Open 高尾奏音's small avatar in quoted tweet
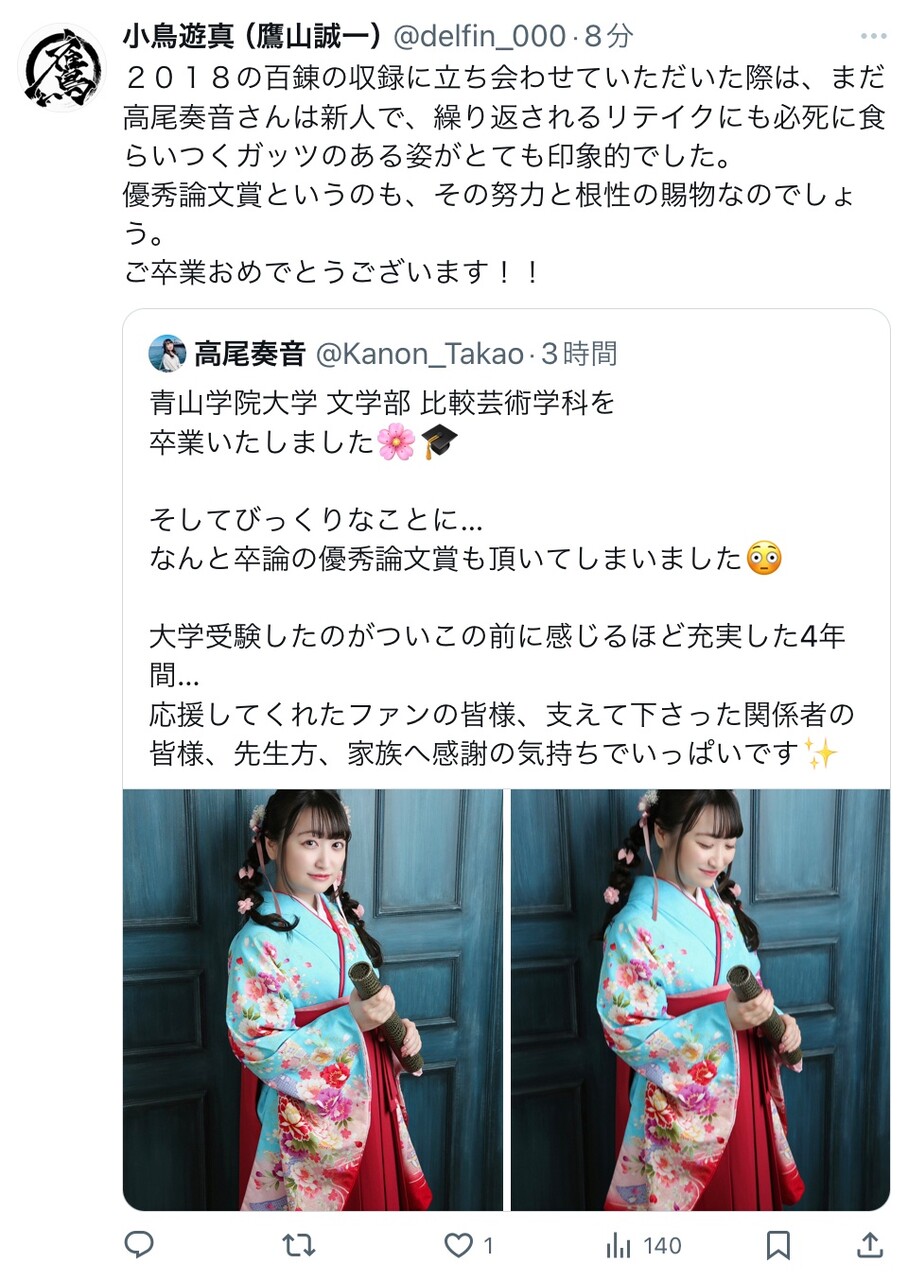The height and width of the screenshot is (1280, 908). pyautogui.click(x=167, y=353)
